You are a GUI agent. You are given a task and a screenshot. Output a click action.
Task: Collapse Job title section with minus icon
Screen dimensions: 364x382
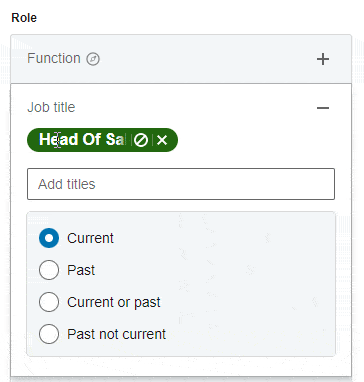[323, 108]
